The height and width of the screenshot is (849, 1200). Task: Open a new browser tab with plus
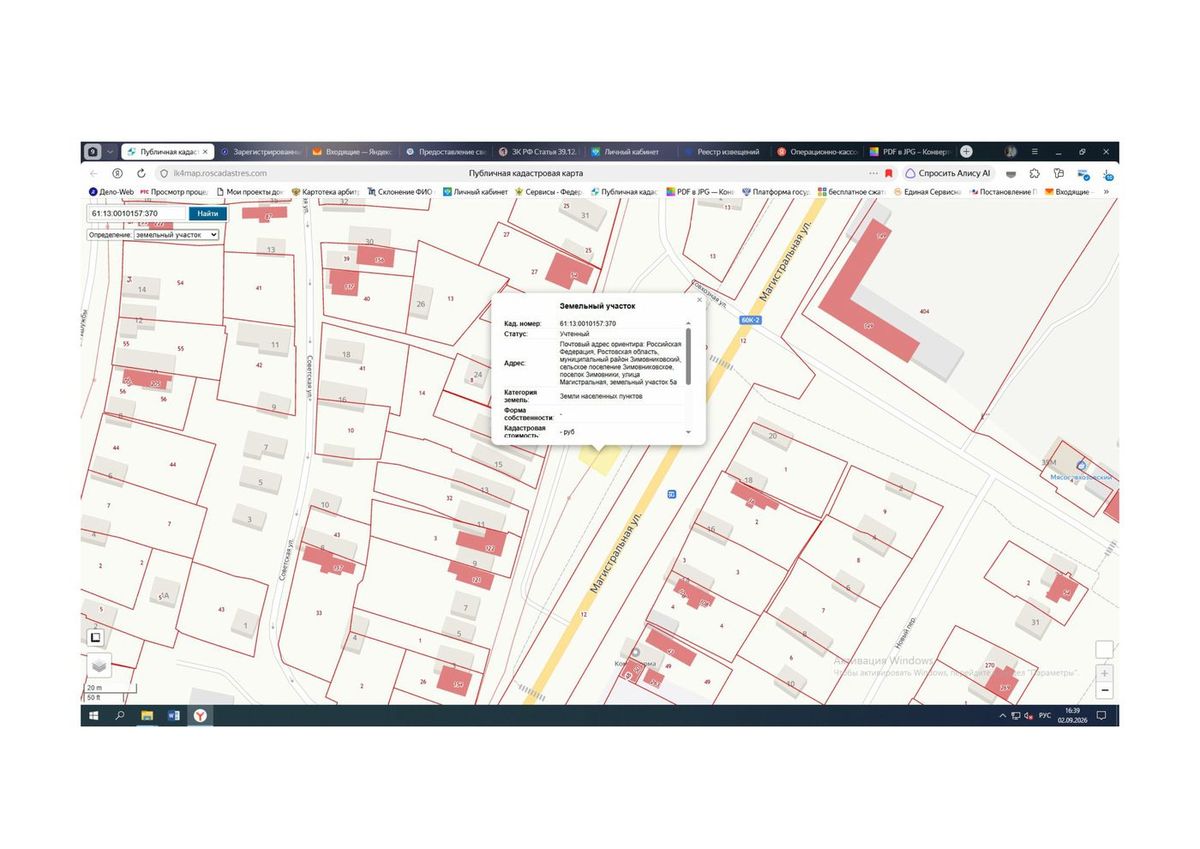tap(966, 152)
